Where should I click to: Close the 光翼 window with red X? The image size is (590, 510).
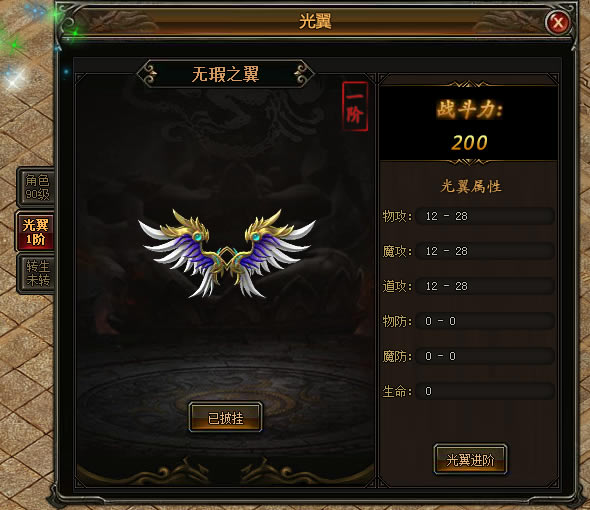pos(558,22)
